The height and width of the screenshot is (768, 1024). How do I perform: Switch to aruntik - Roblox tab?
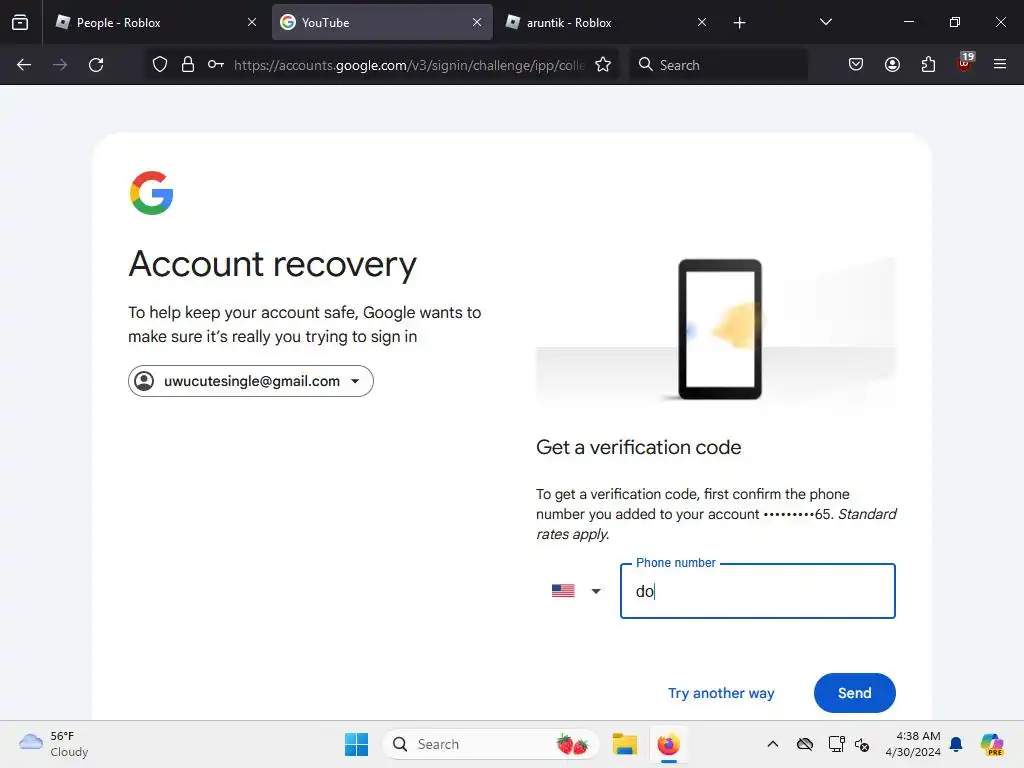tap(607, 22)
